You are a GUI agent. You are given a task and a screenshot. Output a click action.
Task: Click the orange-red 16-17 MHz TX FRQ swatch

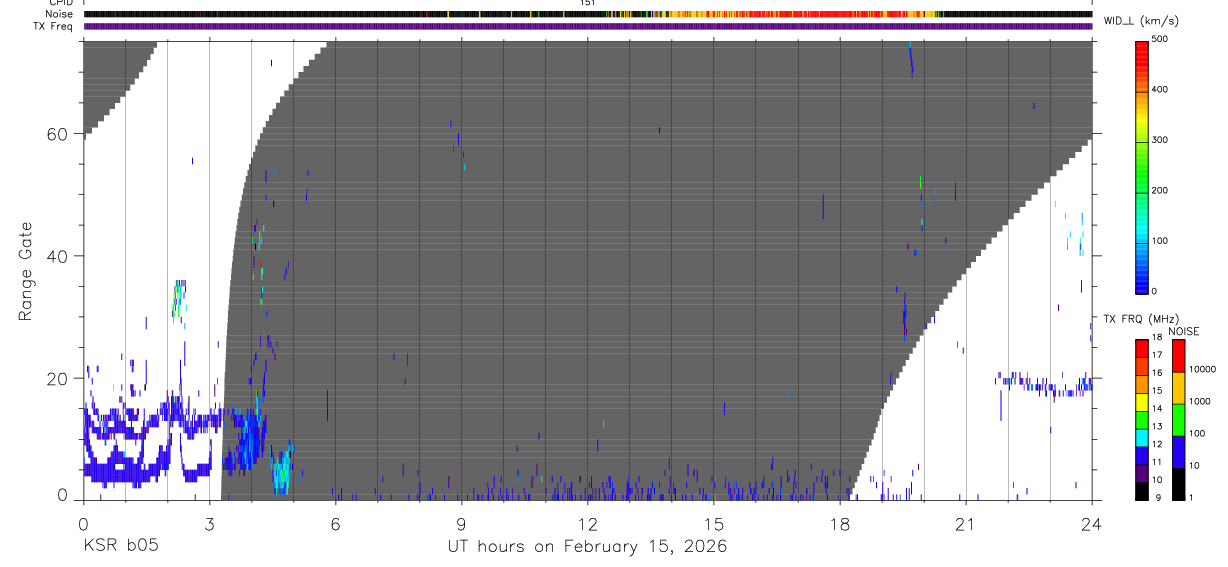click(1142, 366)
